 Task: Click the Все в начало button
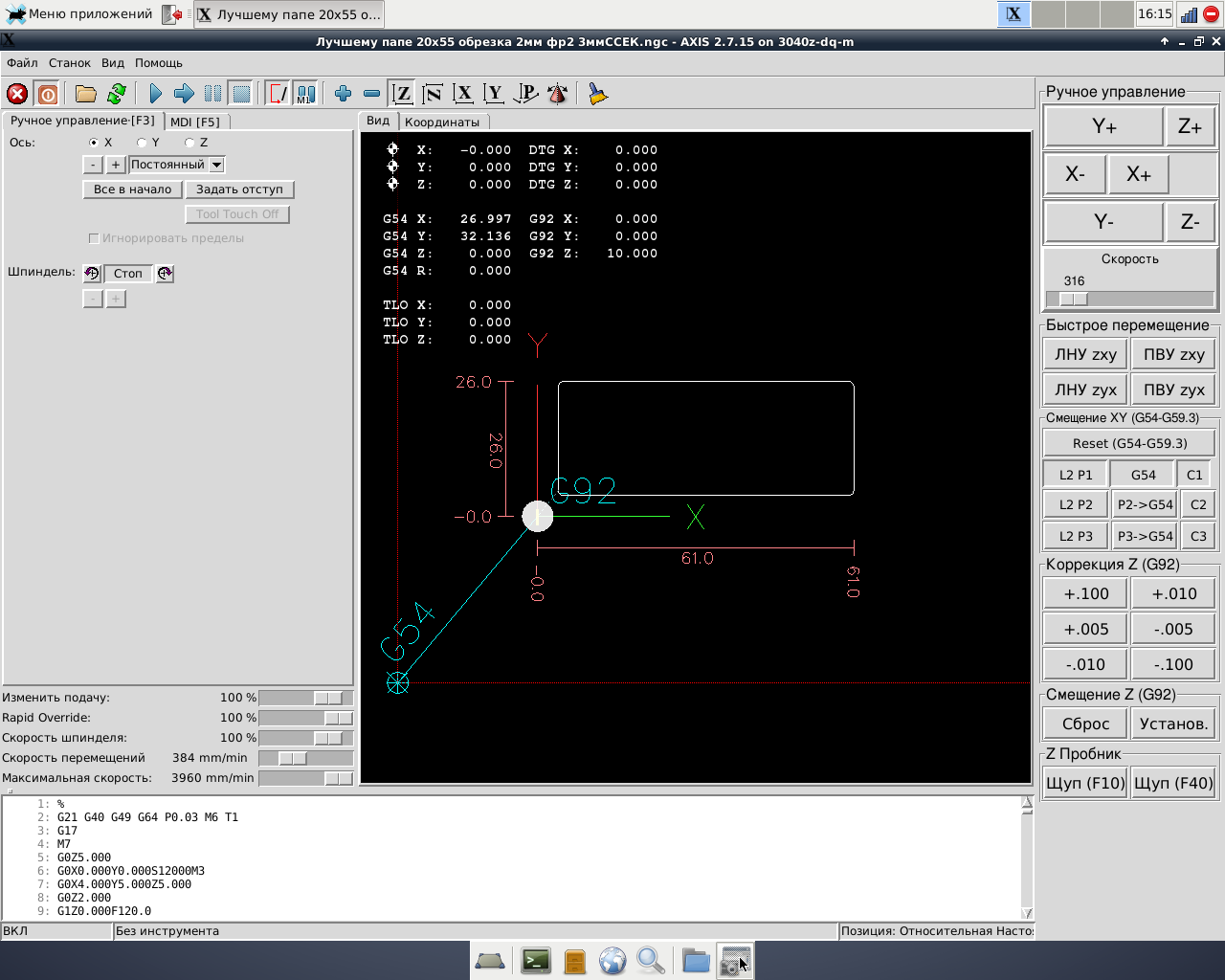click(132, 189)
